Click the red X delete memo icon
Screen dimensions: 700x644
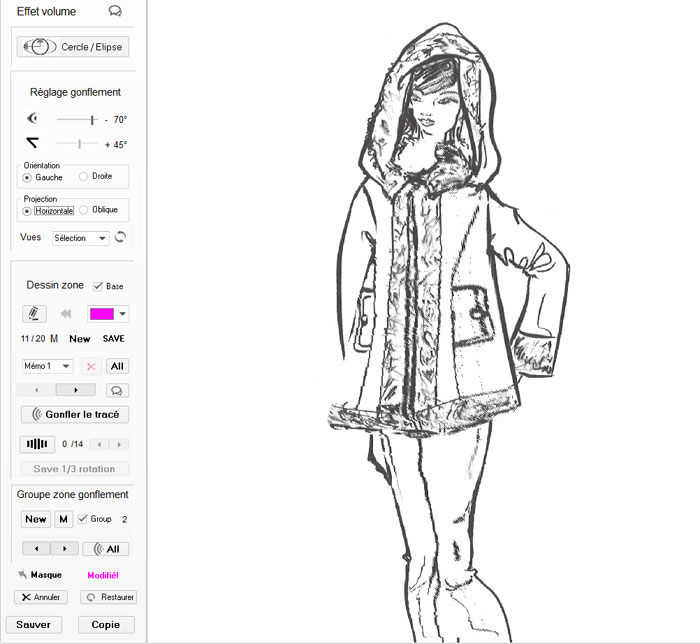click(x=91, y=366)
